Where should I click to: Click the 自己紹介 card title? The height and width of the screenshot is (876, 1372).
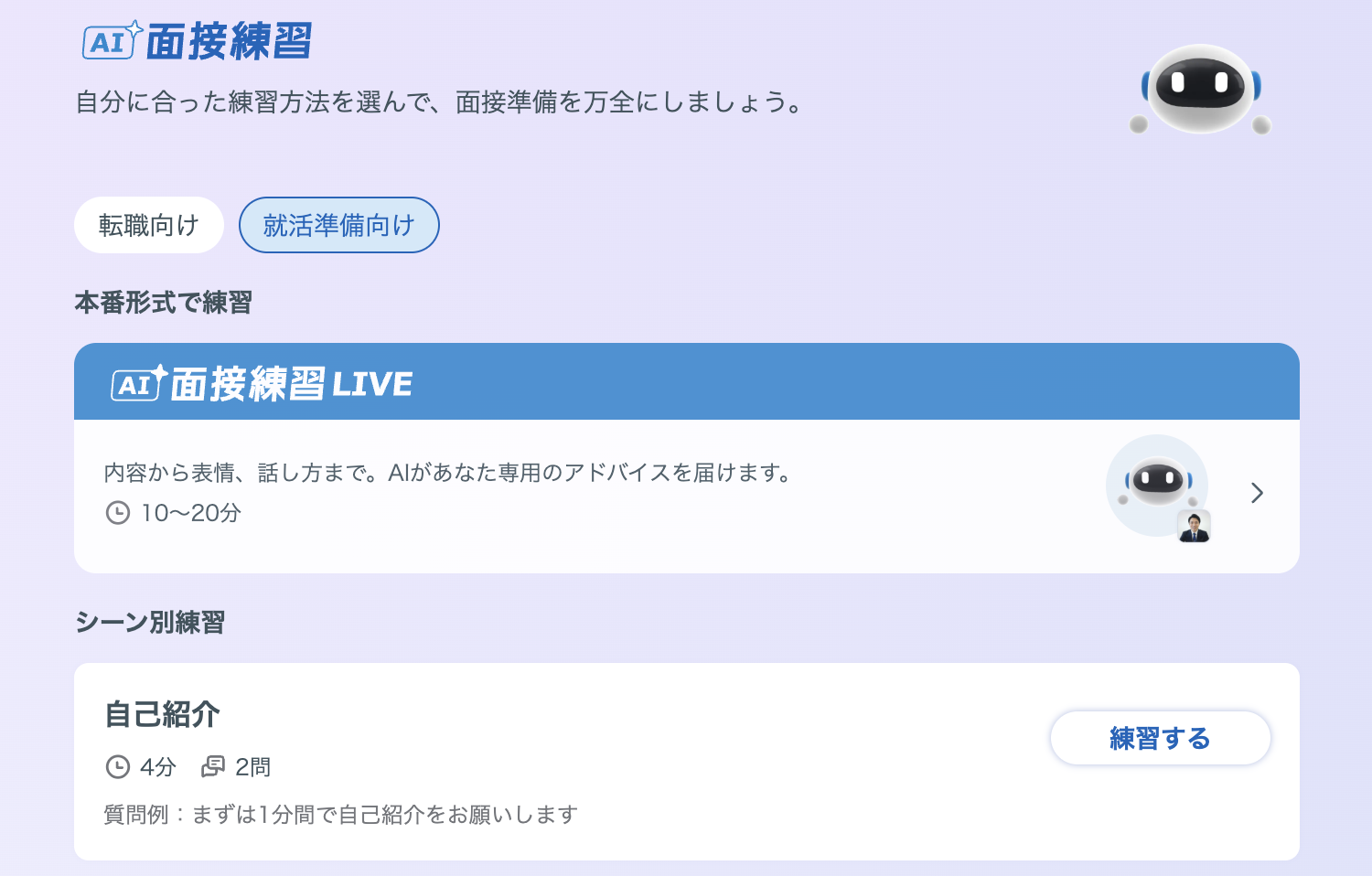(x=162, y=714)
